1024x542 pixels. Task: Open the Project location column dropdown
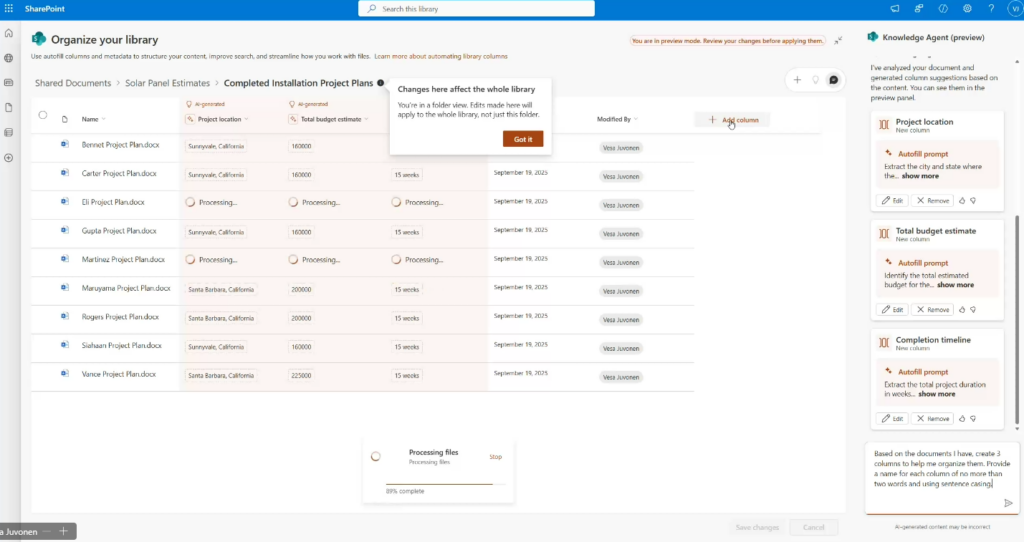coord(246,119)
